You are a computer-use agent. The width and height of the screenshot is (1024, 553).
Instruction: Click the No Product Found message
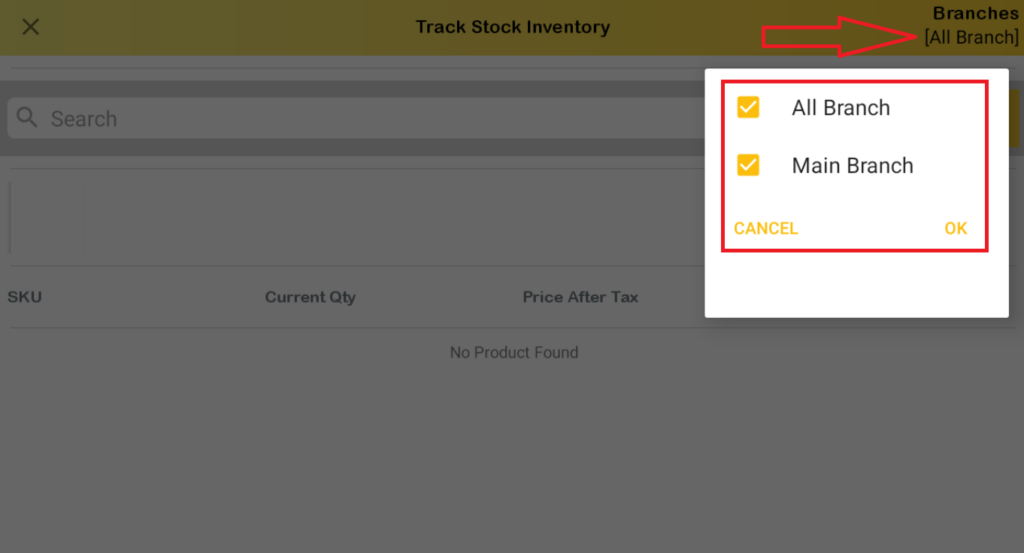pyautogui.click(x=514, y=352)
